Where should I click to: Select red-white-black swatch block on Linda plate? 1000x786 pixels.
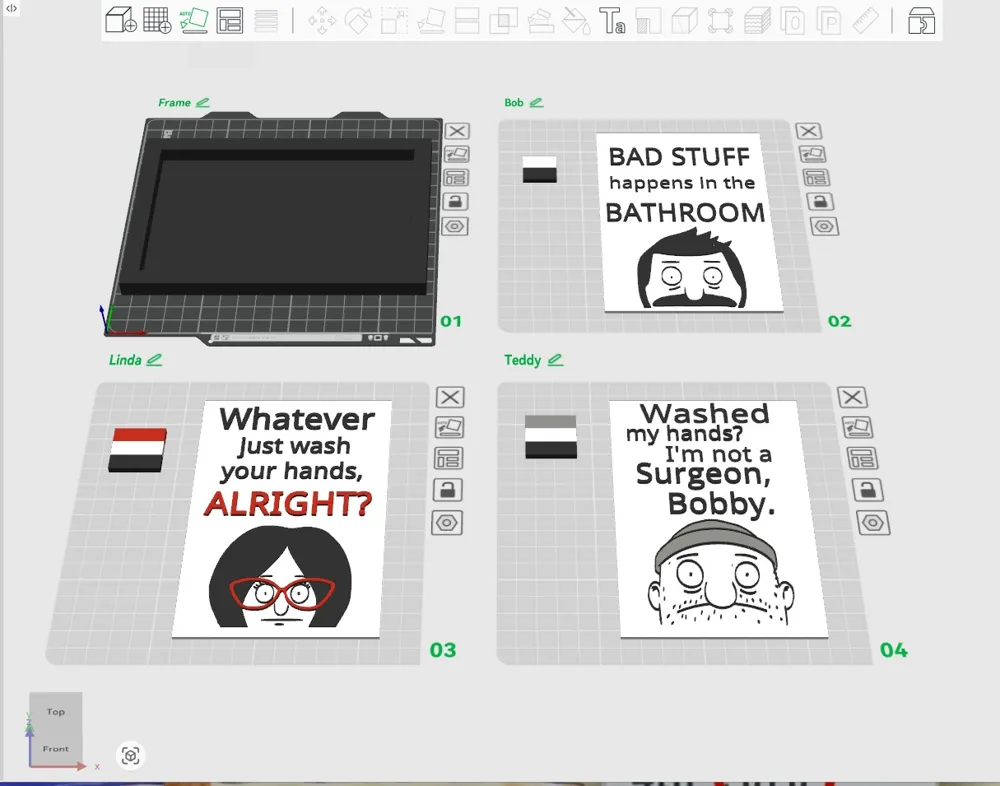[x=138, y=450]
